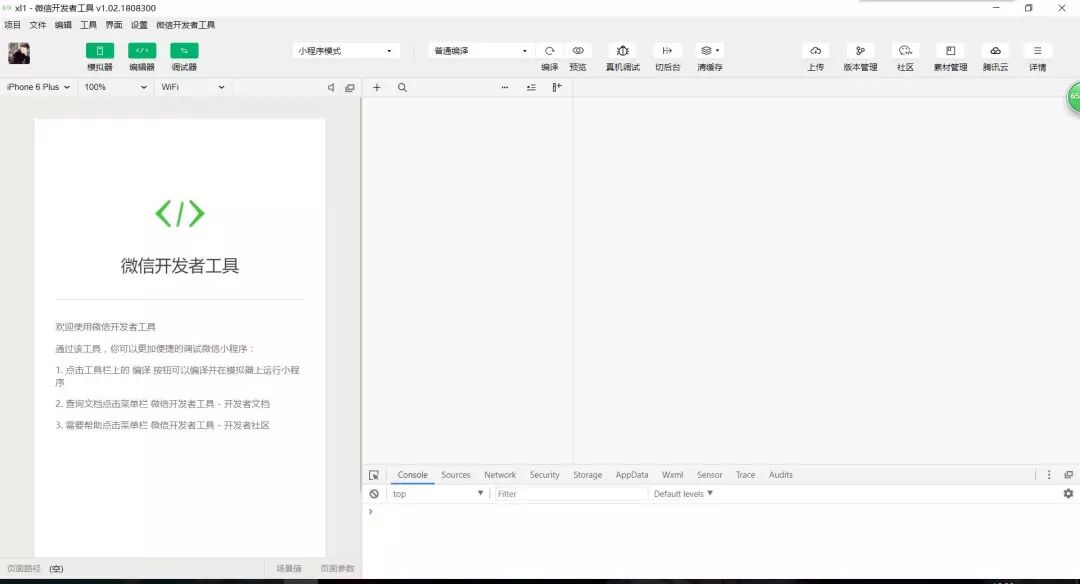Open the 界面 interface menu
The height and width of the screenshot is (584, 1080).
pos(114,25)
